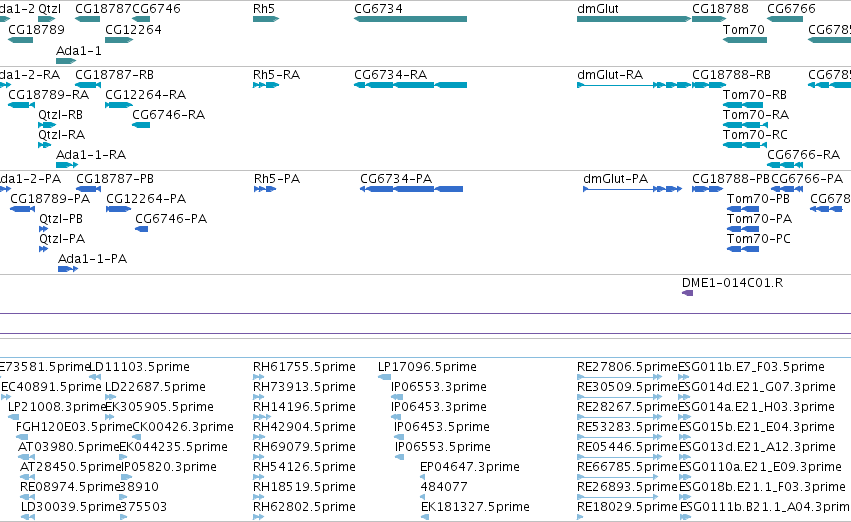Screen dimensions: 851x522
Task: Click the Ada1-1-PA protein label
Action: pos(92,259)
